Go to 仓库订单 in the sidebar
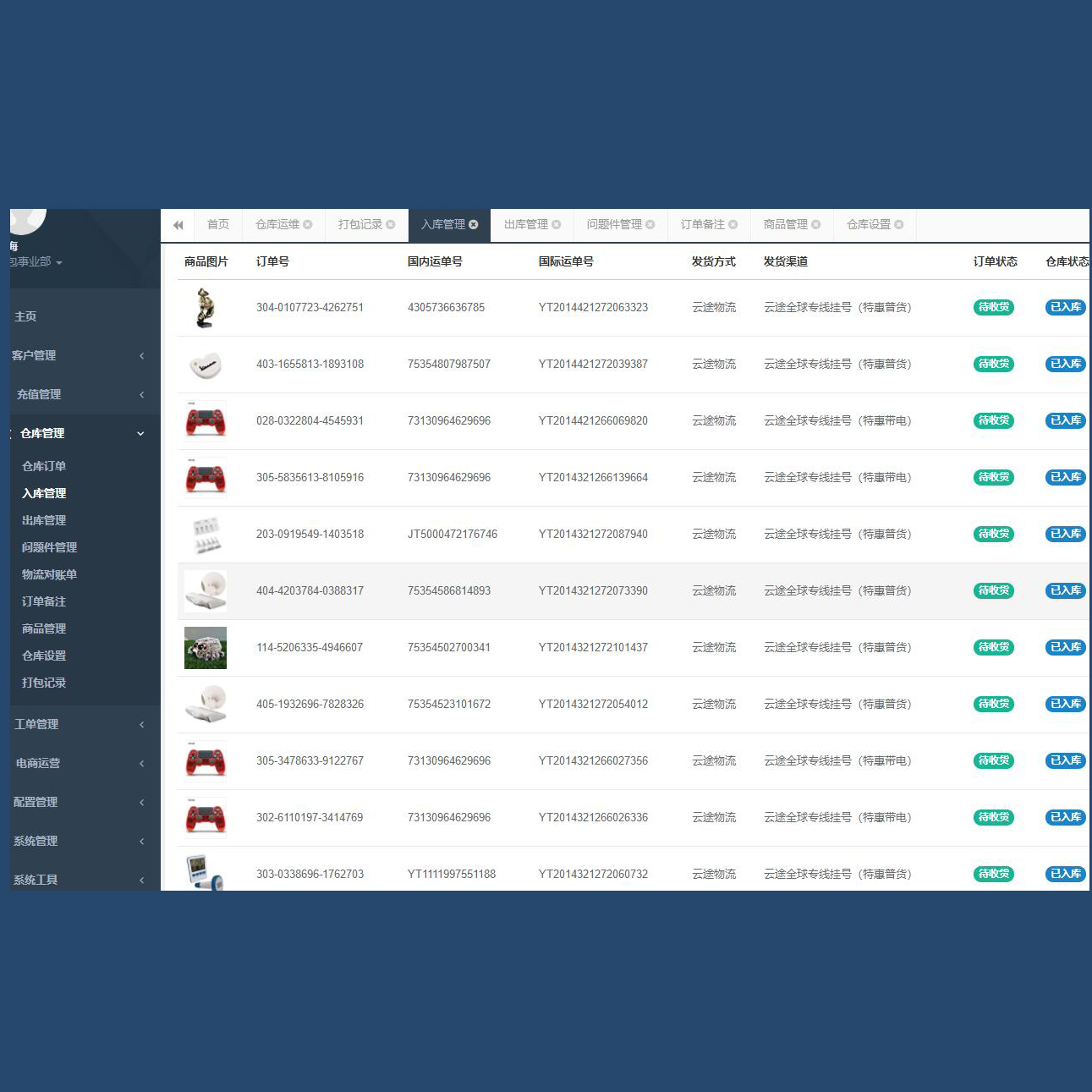Screen dimensions: 1092x1092 point(44,466)
